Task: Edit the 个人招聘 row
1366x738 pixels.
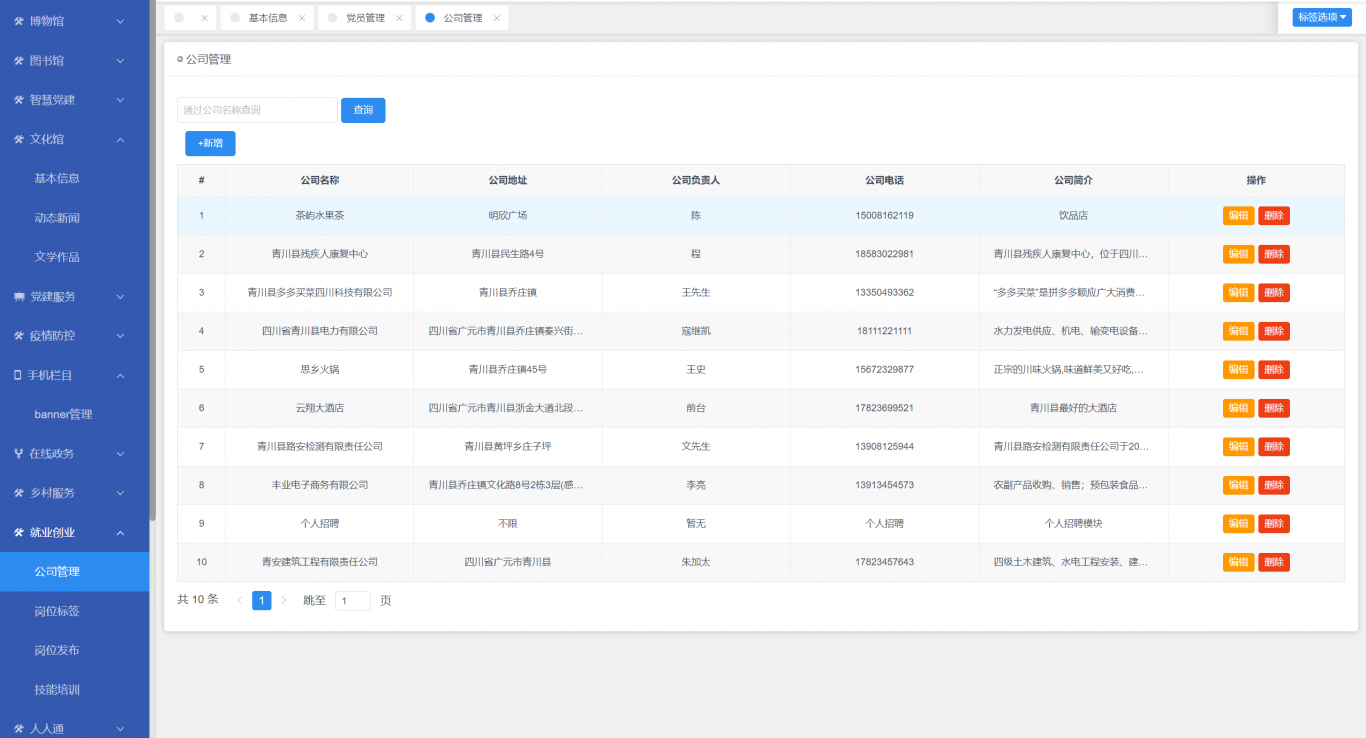Action: pos(1238,524)
